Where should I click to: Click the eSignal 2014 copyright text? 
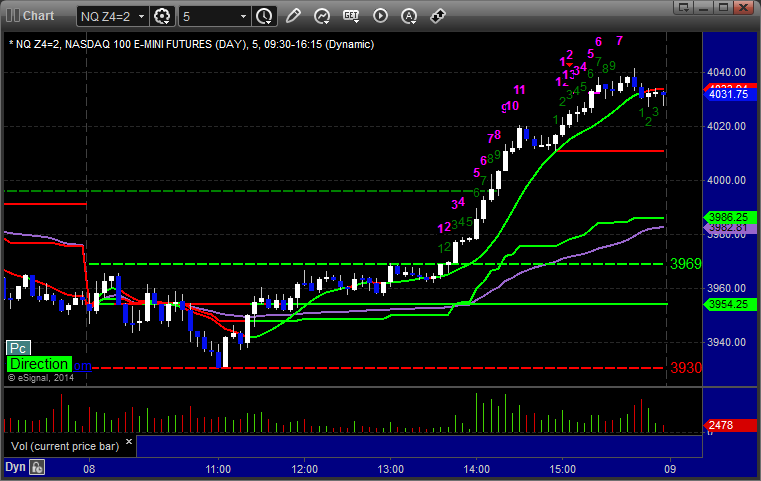[x=41, y=378]
